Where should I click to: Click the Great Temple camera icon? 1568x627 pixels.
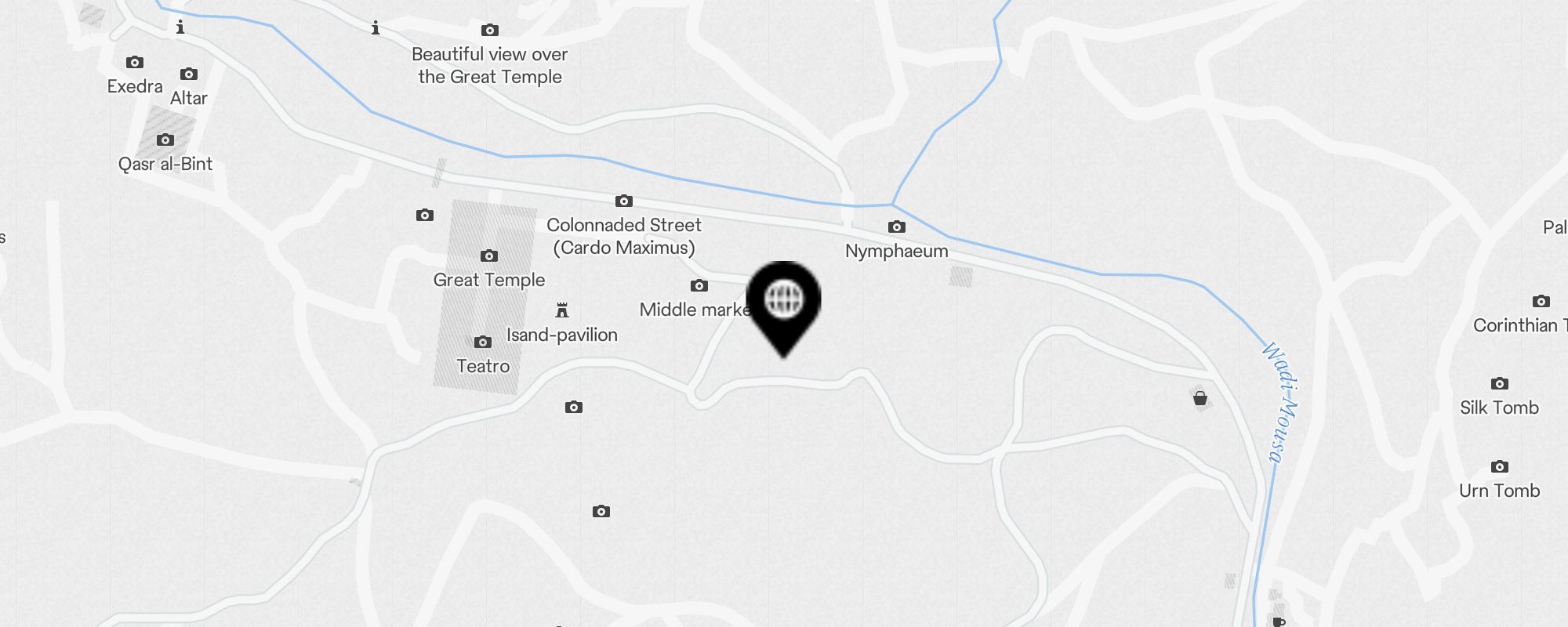(489, 256)
